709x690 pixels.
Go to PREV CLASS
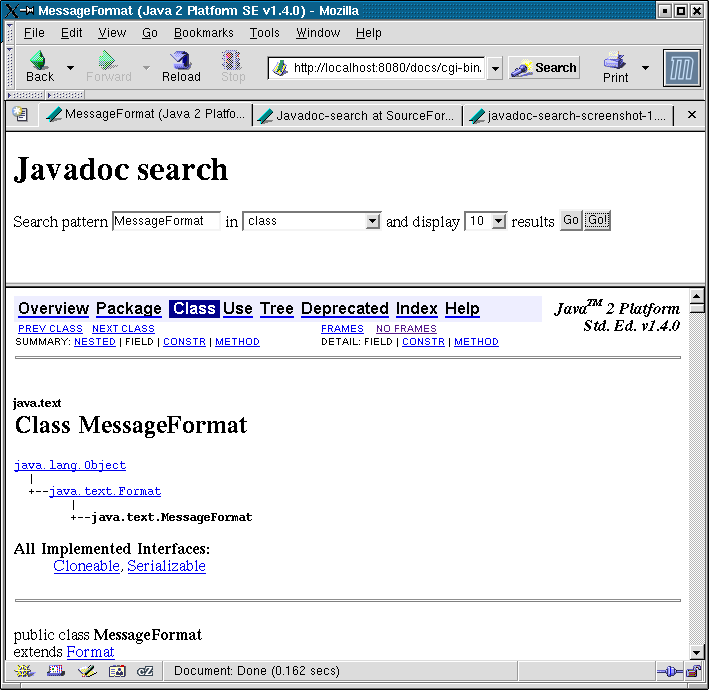click(x=50, y=329)
